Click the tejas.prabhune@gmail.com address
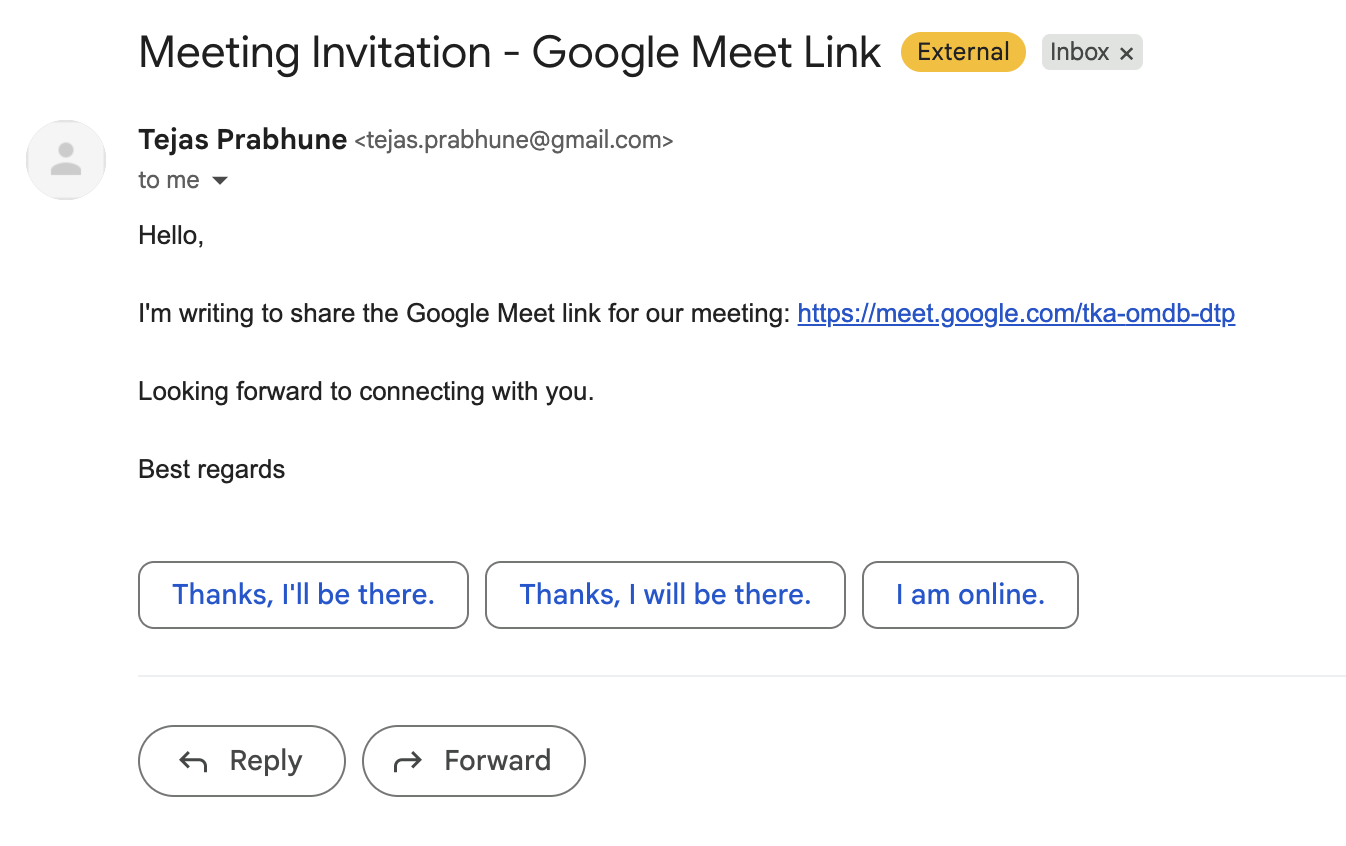Screen dimensions: 1346x846 pyautogui.click(x=514, y=141)
